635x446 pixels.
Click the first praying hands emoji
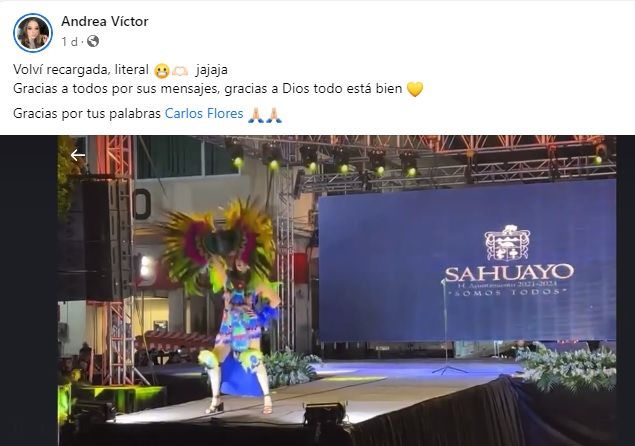tap(256, 115)
